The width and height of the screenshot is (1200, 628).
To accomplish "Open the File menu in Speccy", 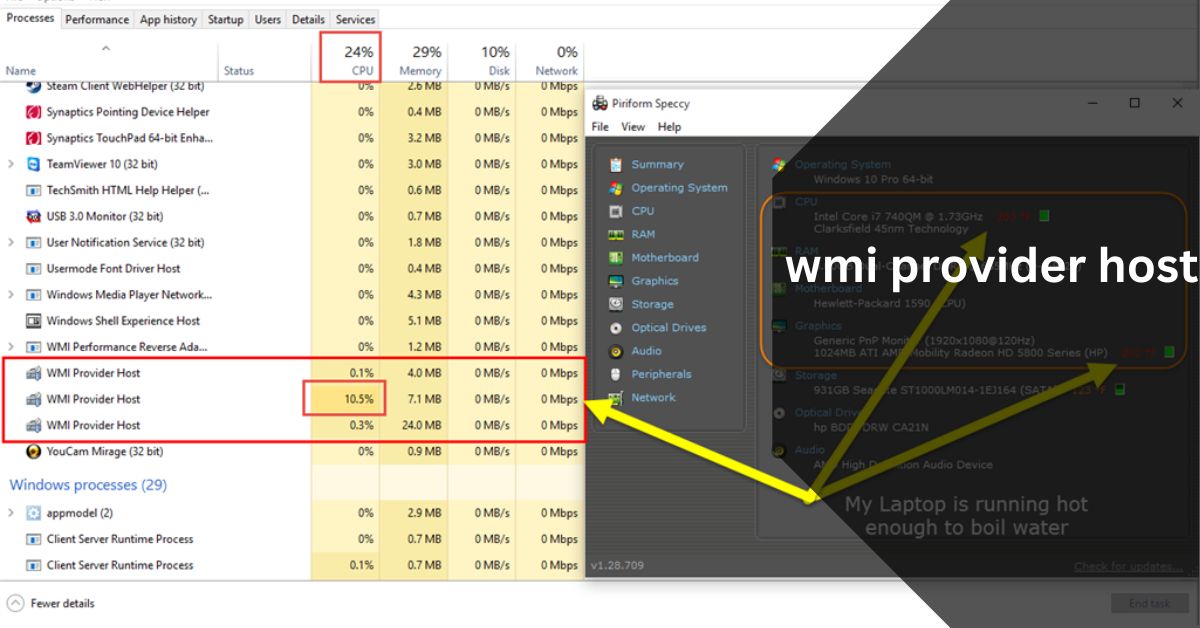I will tap(600, 127).
